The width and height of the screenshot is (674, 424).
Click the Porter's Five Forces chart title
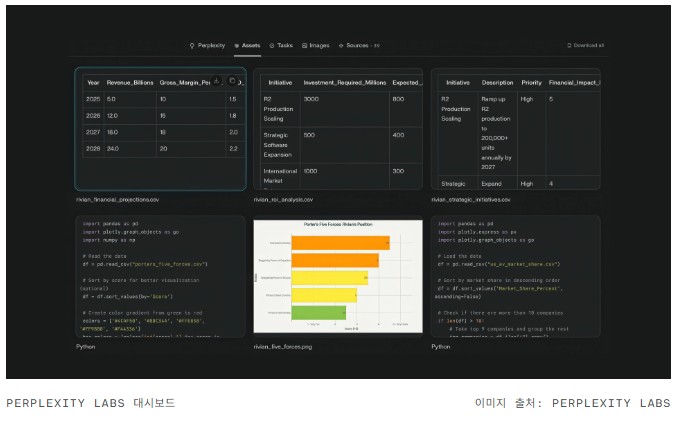point(338,224)
